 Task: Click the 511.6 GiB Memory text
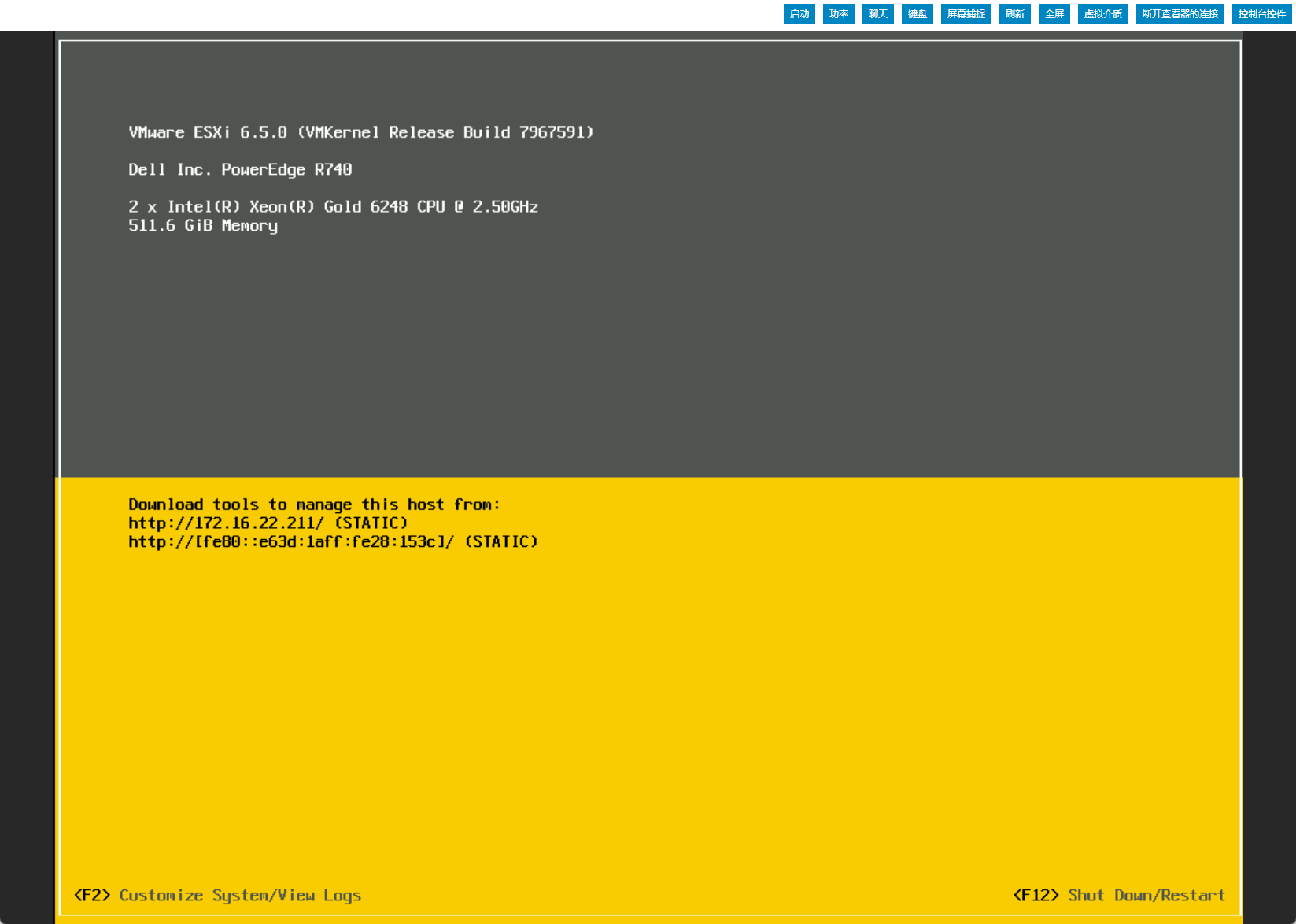pyautogui.click(x=203, y=226)
